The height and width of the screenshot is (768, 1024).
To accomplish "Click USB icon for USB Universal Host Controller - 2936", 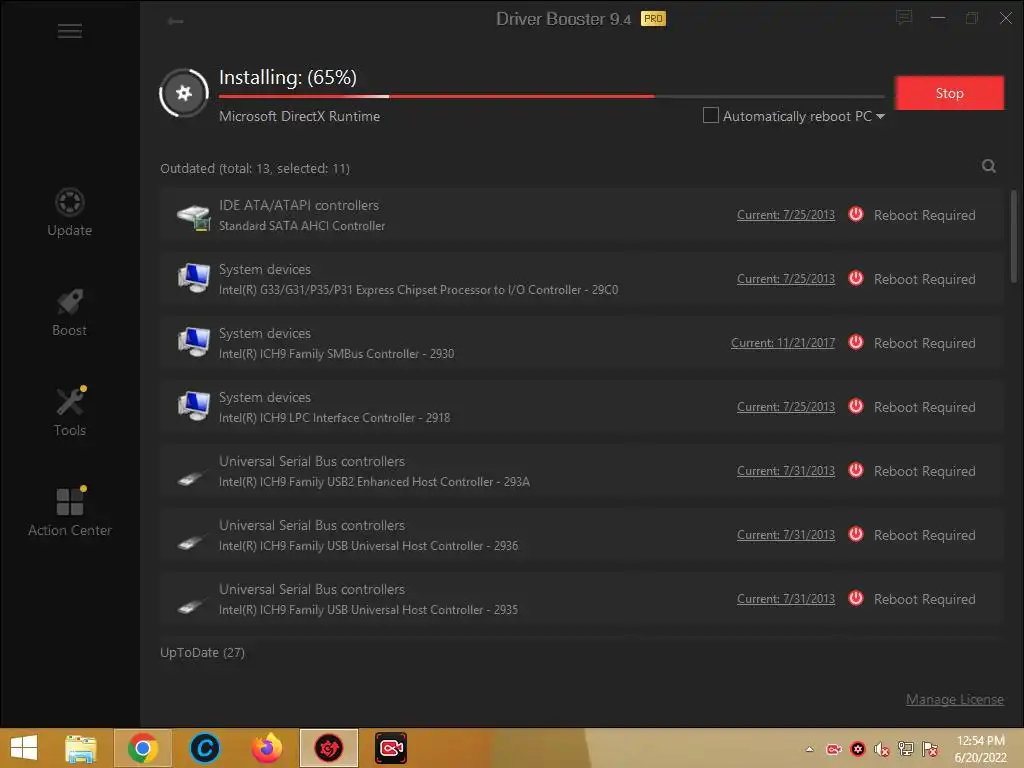I will click(x=191, y=543).
